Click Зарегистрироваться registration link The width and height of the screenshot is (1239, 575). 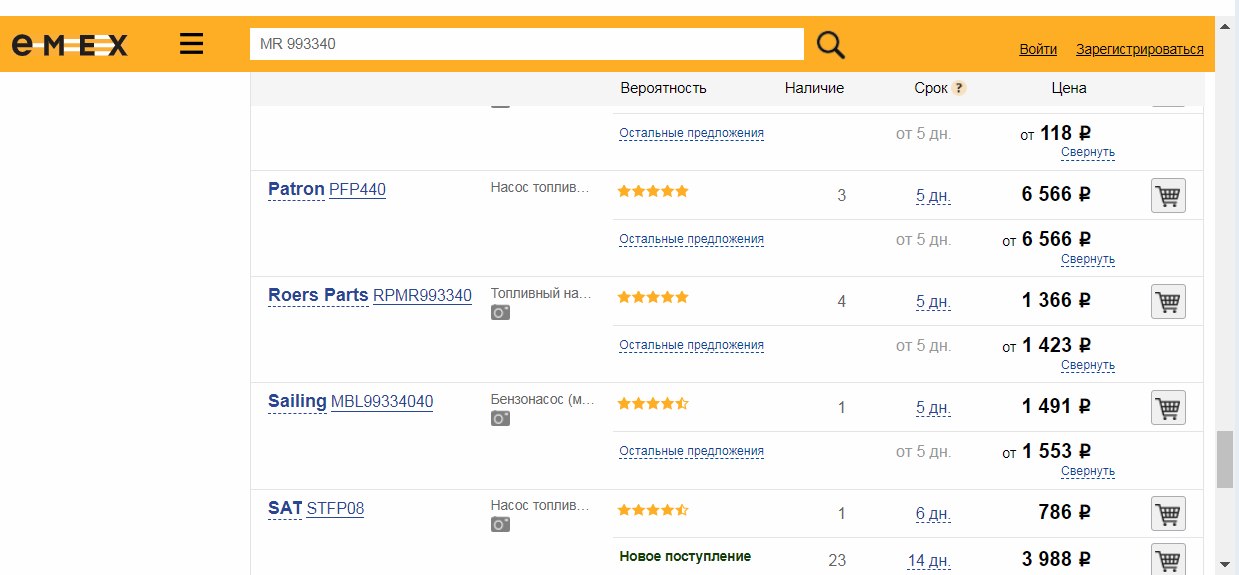pyautogui.click(x=1139, y=49)
